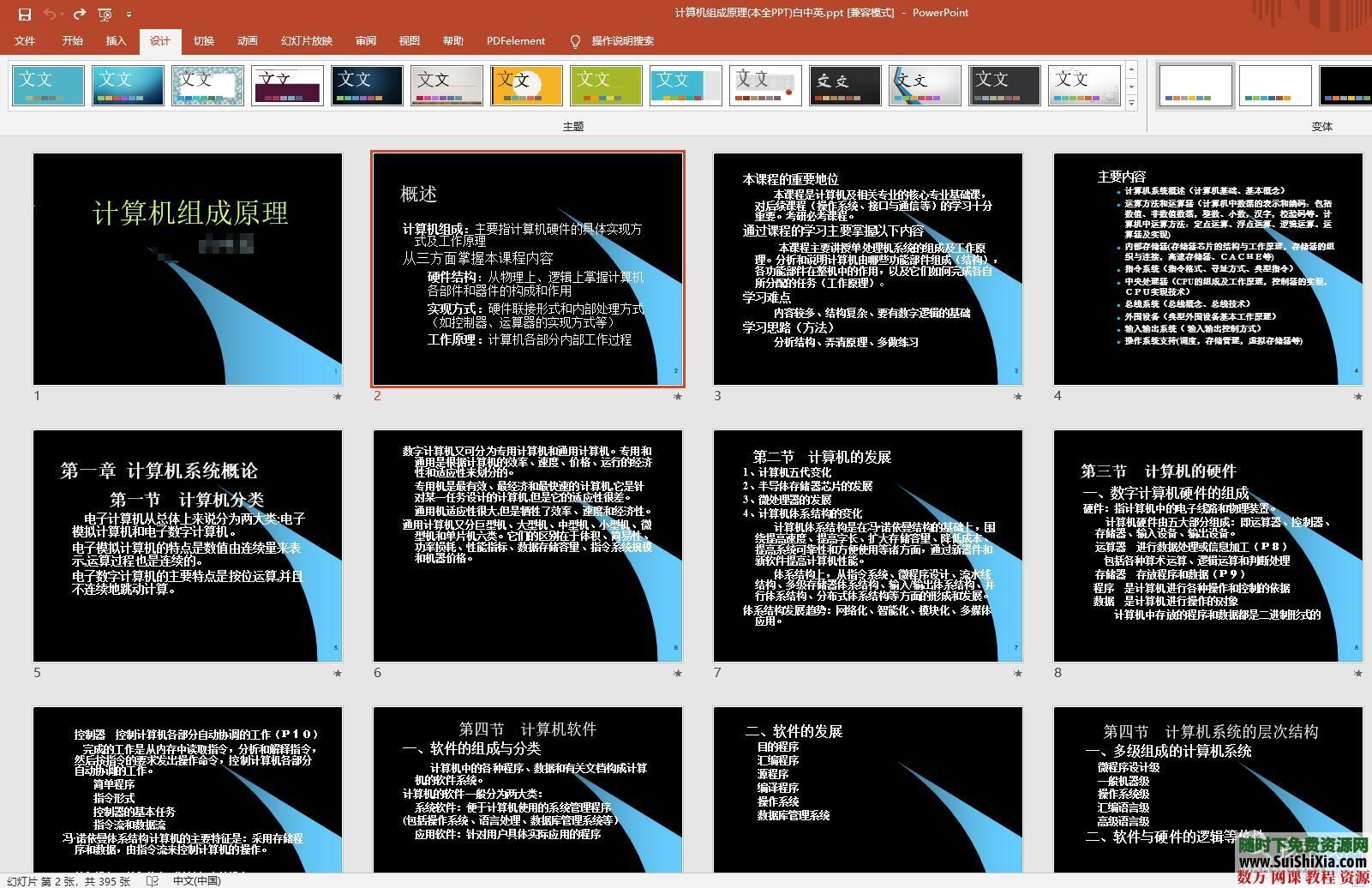Select the dark variant under 变体
Screen dimensions: 1372x888
point(1344,85)
